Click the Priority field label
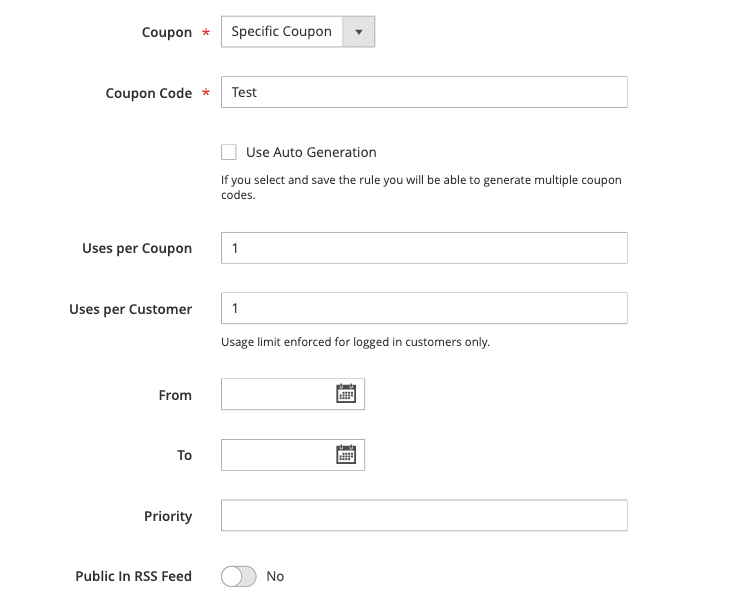Screen dimensions: 744x612 point(168,516)
